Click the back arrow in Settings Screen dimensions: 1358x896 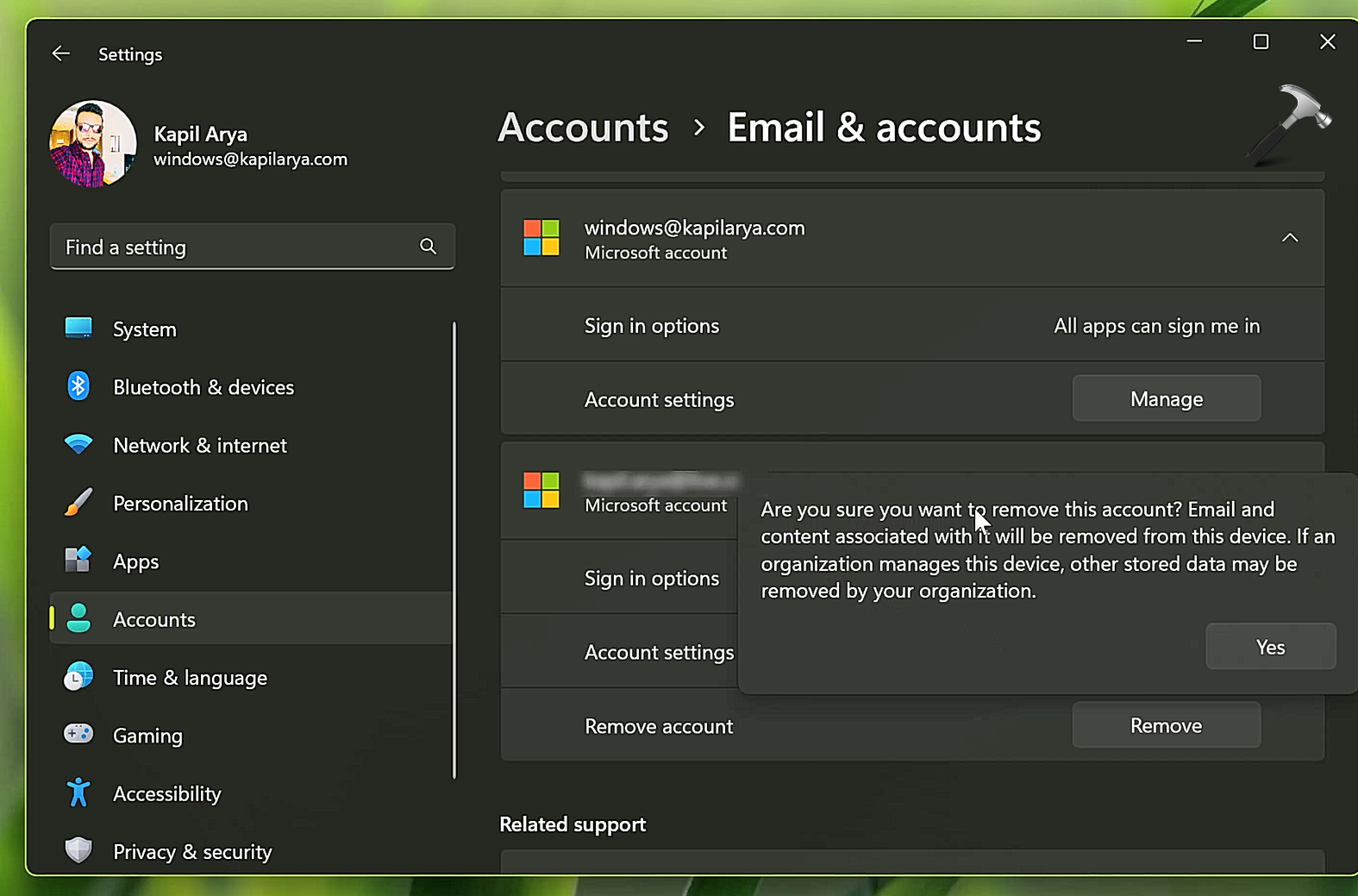[60, 54]
